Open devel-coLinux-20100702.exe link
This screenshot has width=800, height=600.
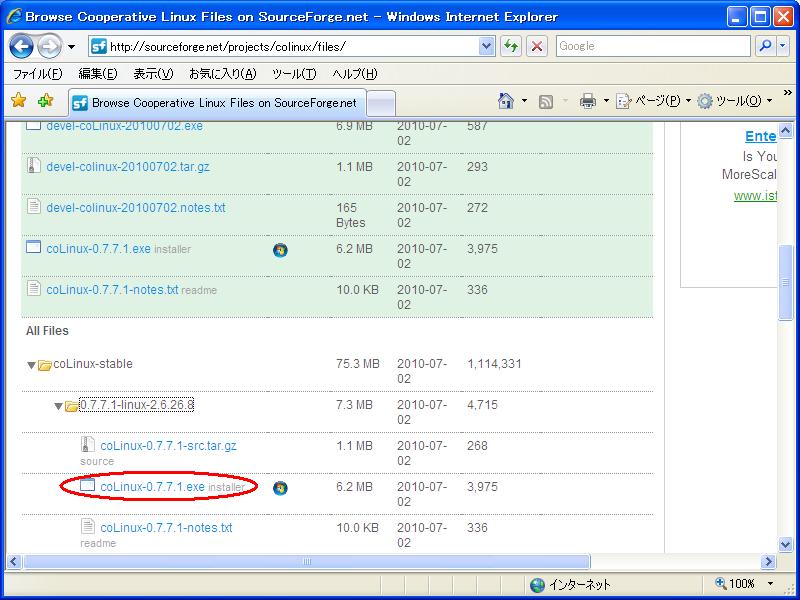coord(124,126)
